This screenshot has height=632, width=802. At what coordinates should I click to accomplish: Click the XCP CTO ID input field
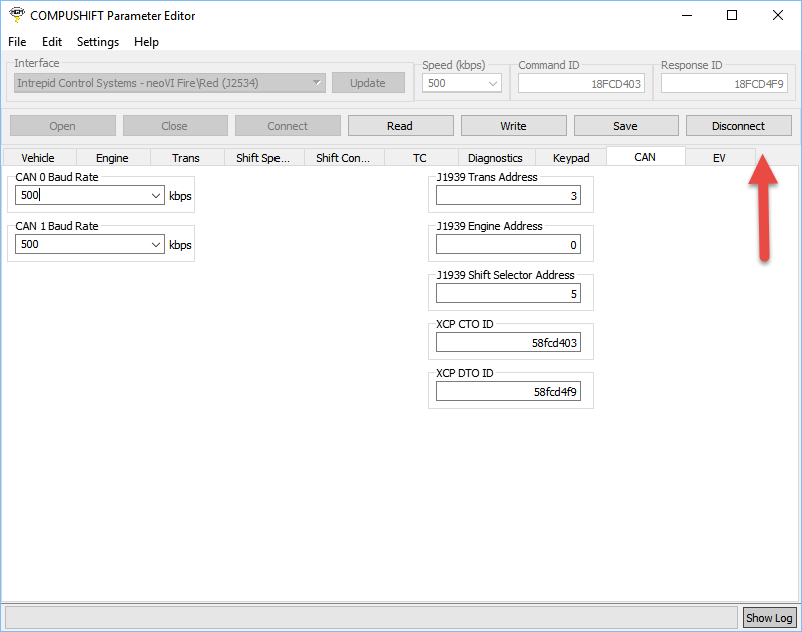tap(508, 343)
